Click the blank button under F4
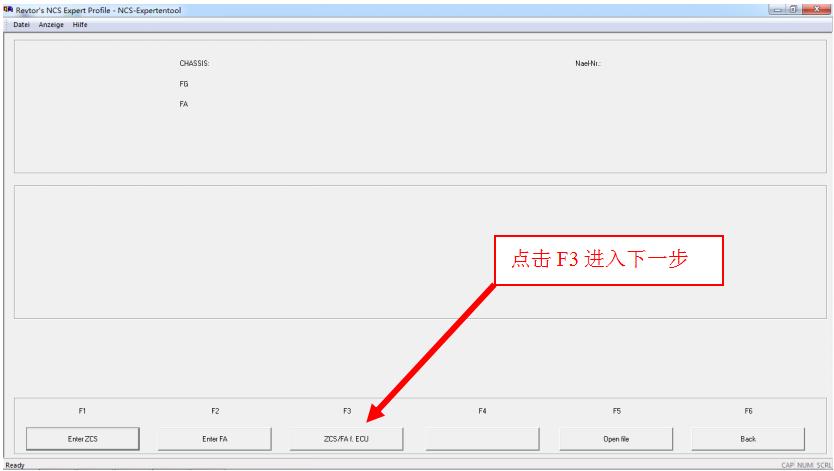Viewport: 834px width, 471px height. [x=482, y=438]
